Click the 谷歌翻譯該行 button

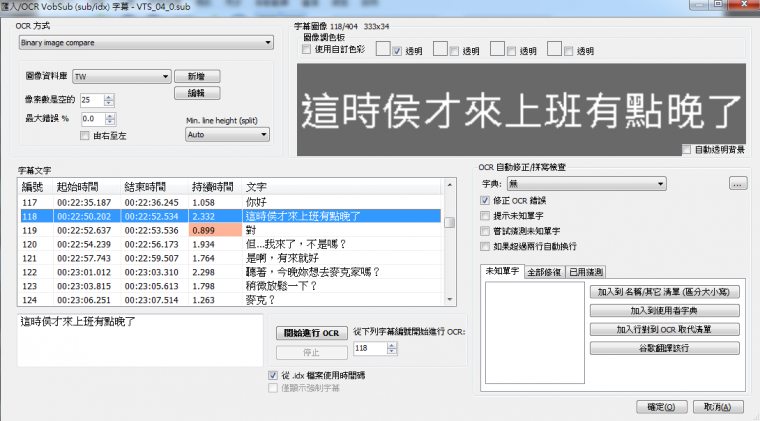664,348
